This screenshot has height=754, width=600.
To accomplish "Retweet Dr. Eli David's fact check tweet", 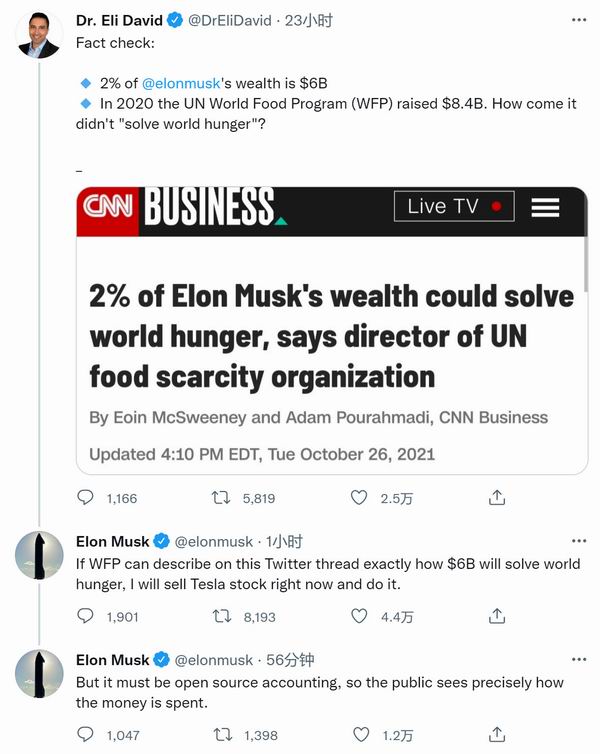I will point(223,497).
